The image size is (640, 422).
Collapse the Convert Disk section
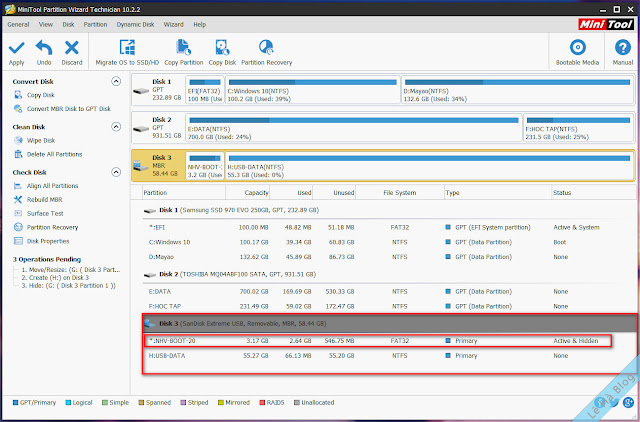pos(116,81)
